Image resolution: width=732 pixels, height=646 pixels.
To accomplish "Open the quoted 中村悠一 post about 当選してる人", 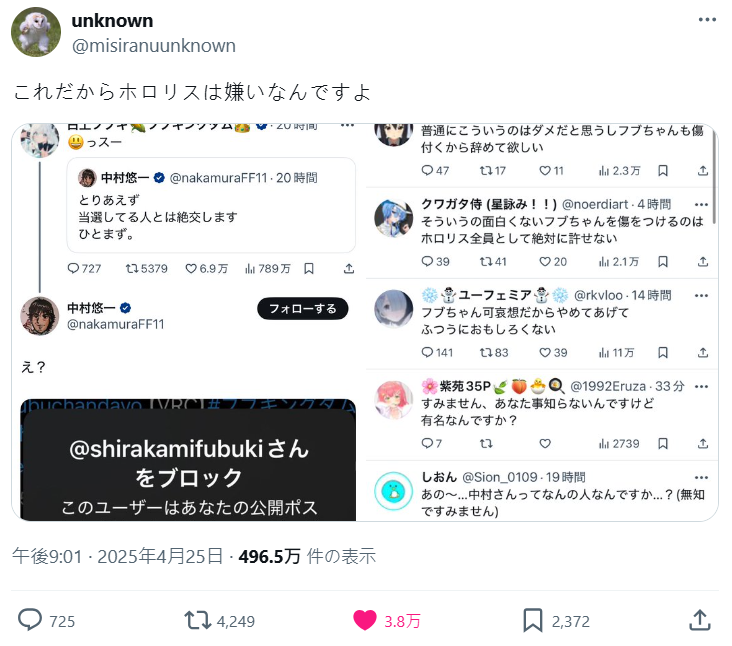I will [x=211, y=205].
